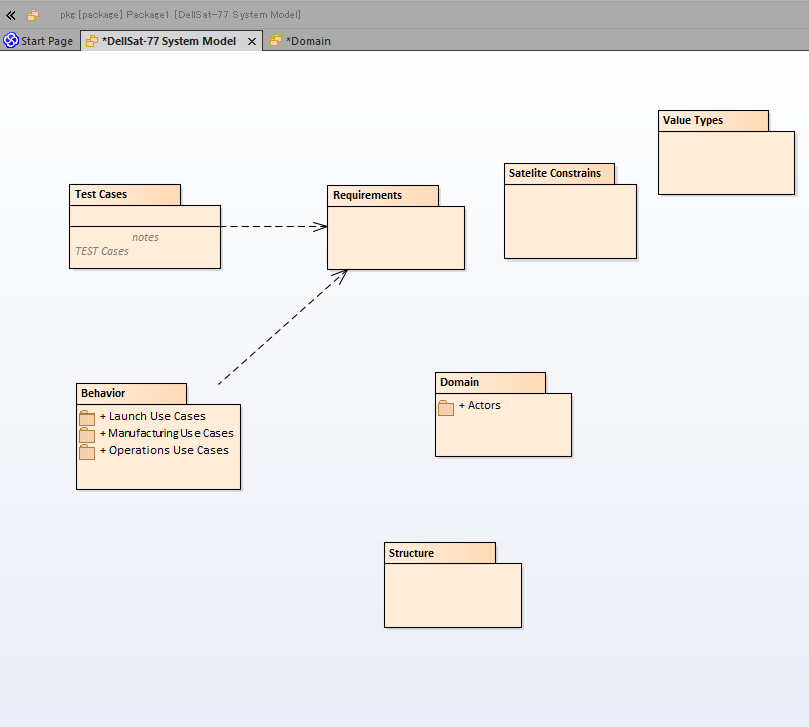This screenshot has width=809, height=727.
Task: Select the DellSat-77 System Model tab
Action: [x=169, y=41]
